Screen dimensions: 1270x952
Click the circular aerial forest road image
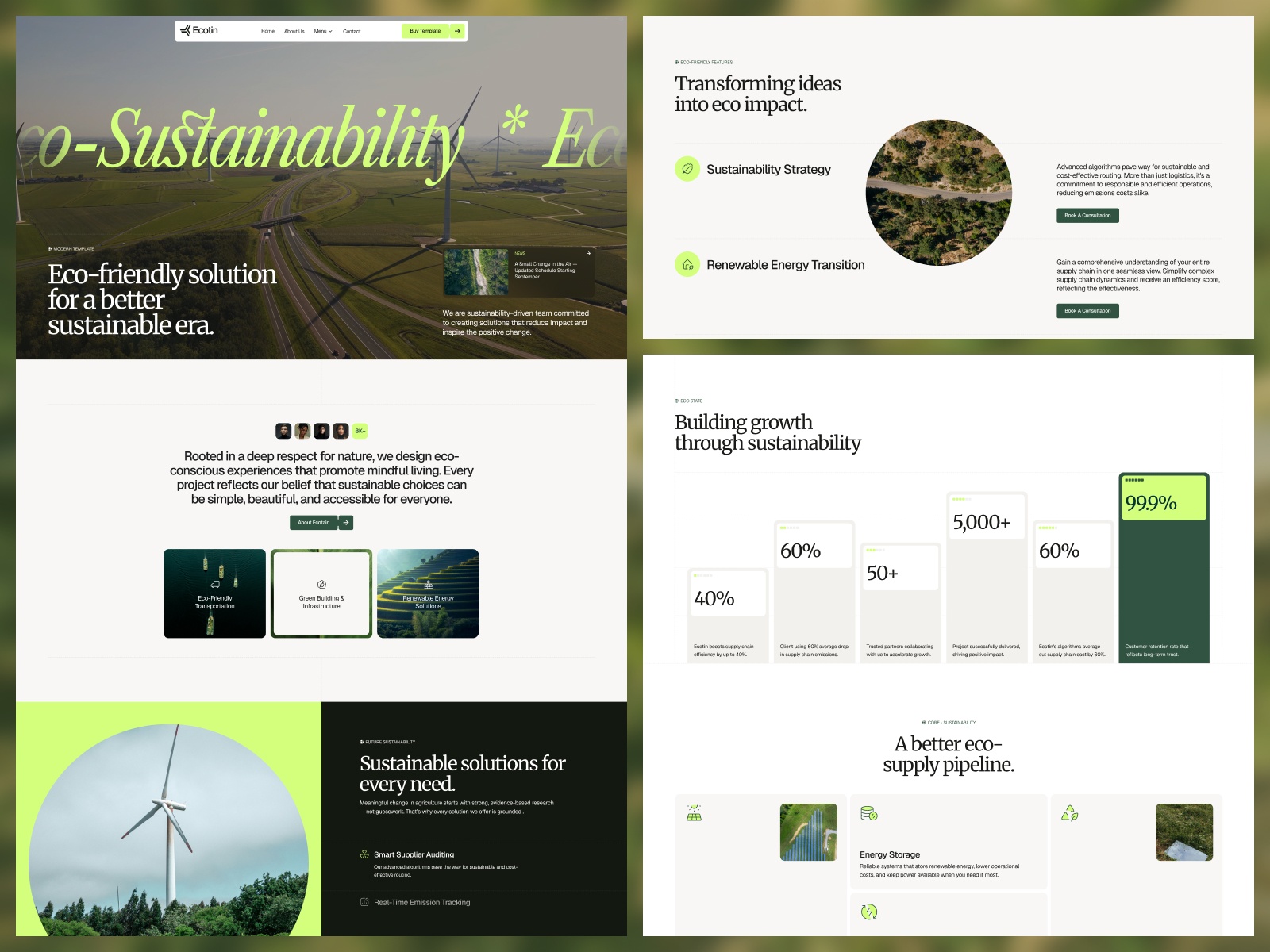pyautogui.click(x=939, y=193)
